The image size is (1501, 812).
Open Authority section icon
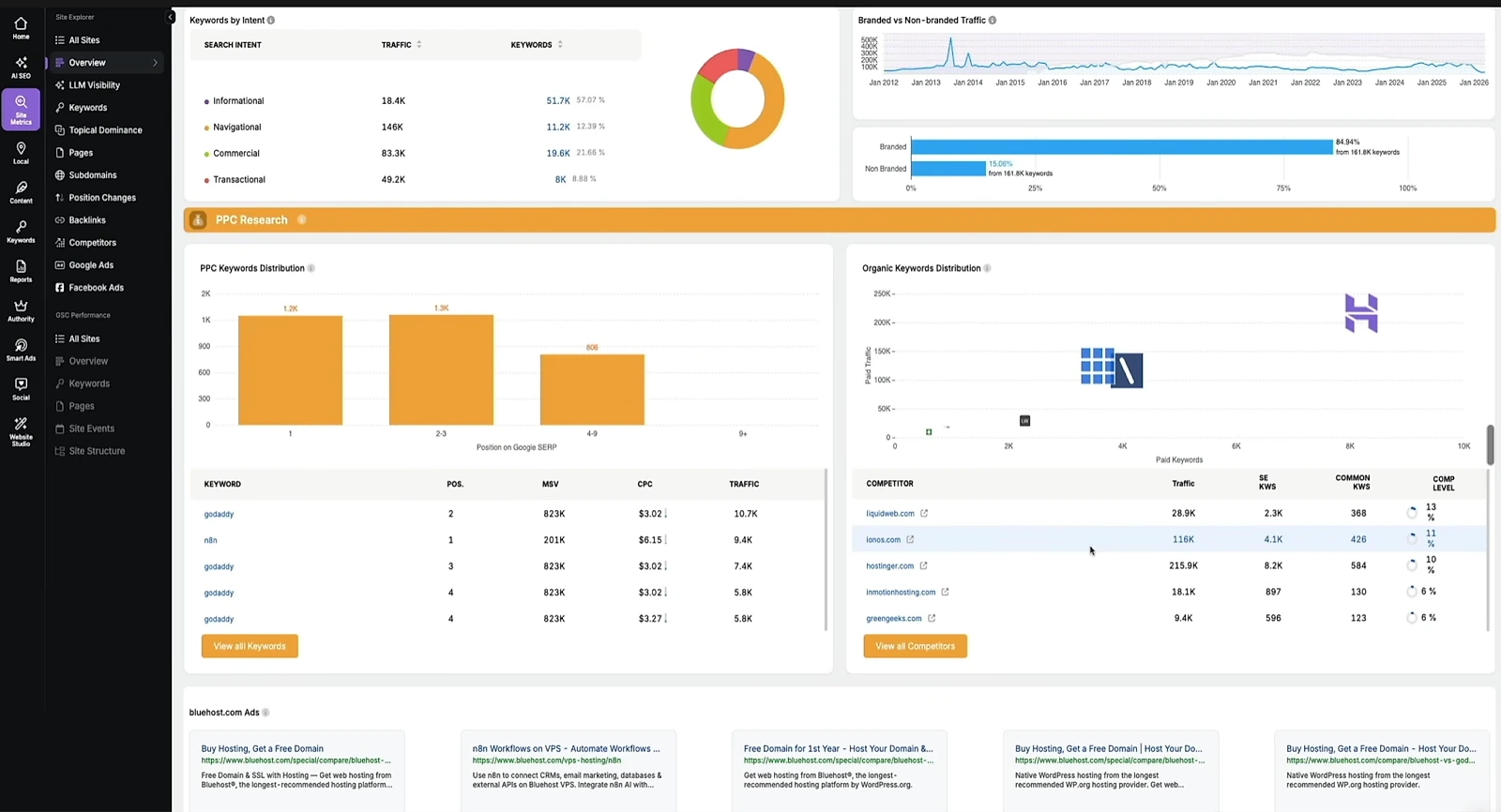(21, 310)
